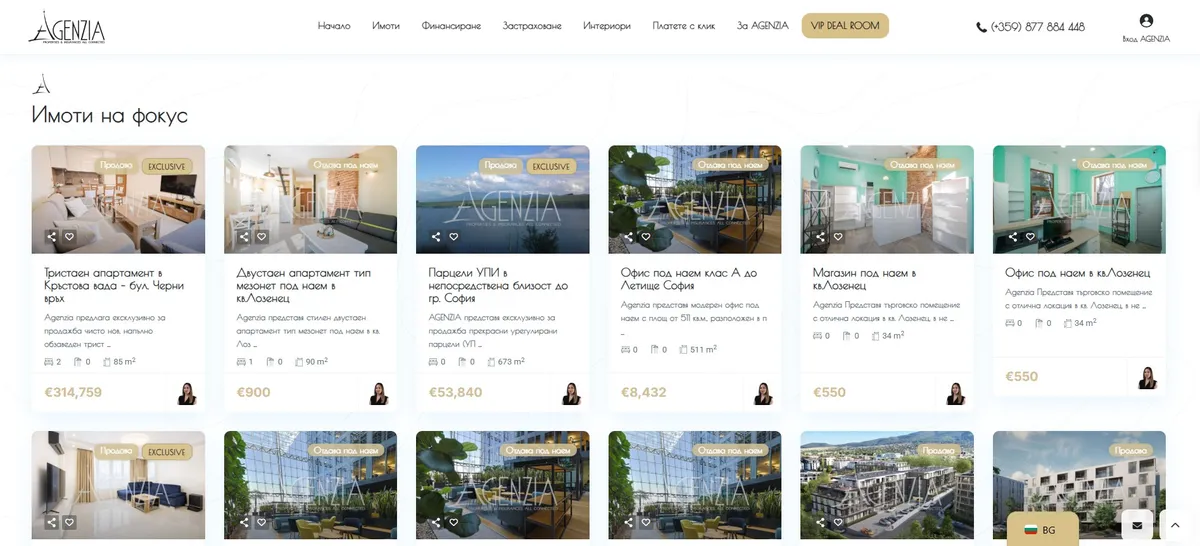
Task: Add Офис клас А to favorites
Action: (646, 237)
